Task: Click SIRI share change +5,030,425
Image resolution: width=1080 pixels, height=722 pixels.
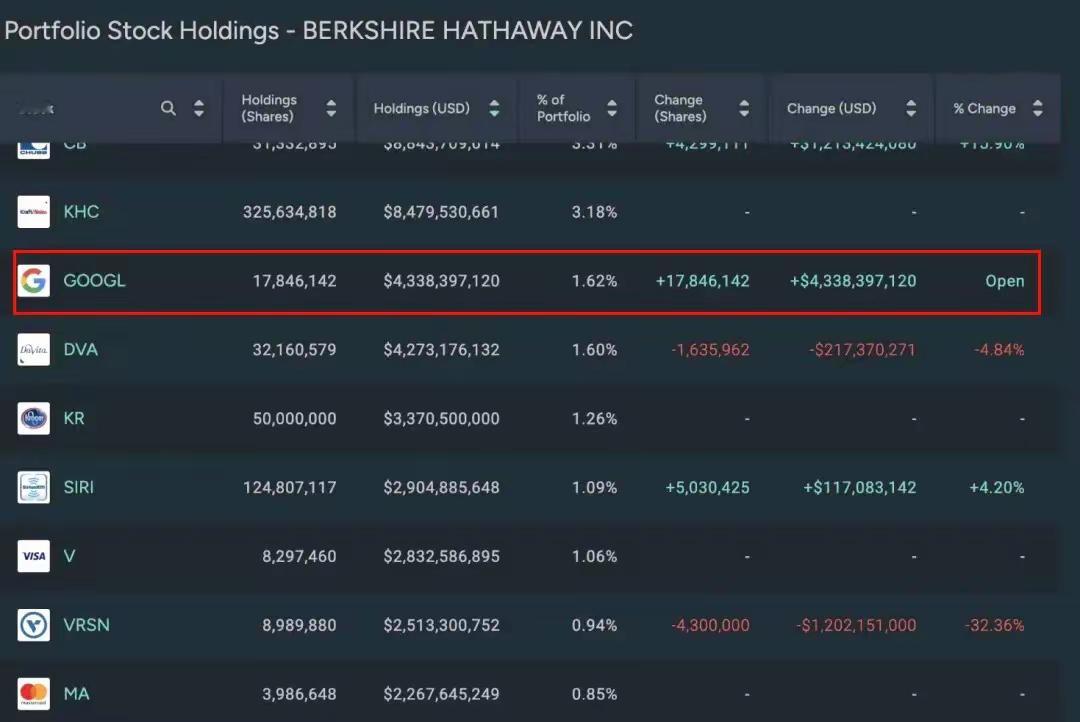Action: (707, 487)
